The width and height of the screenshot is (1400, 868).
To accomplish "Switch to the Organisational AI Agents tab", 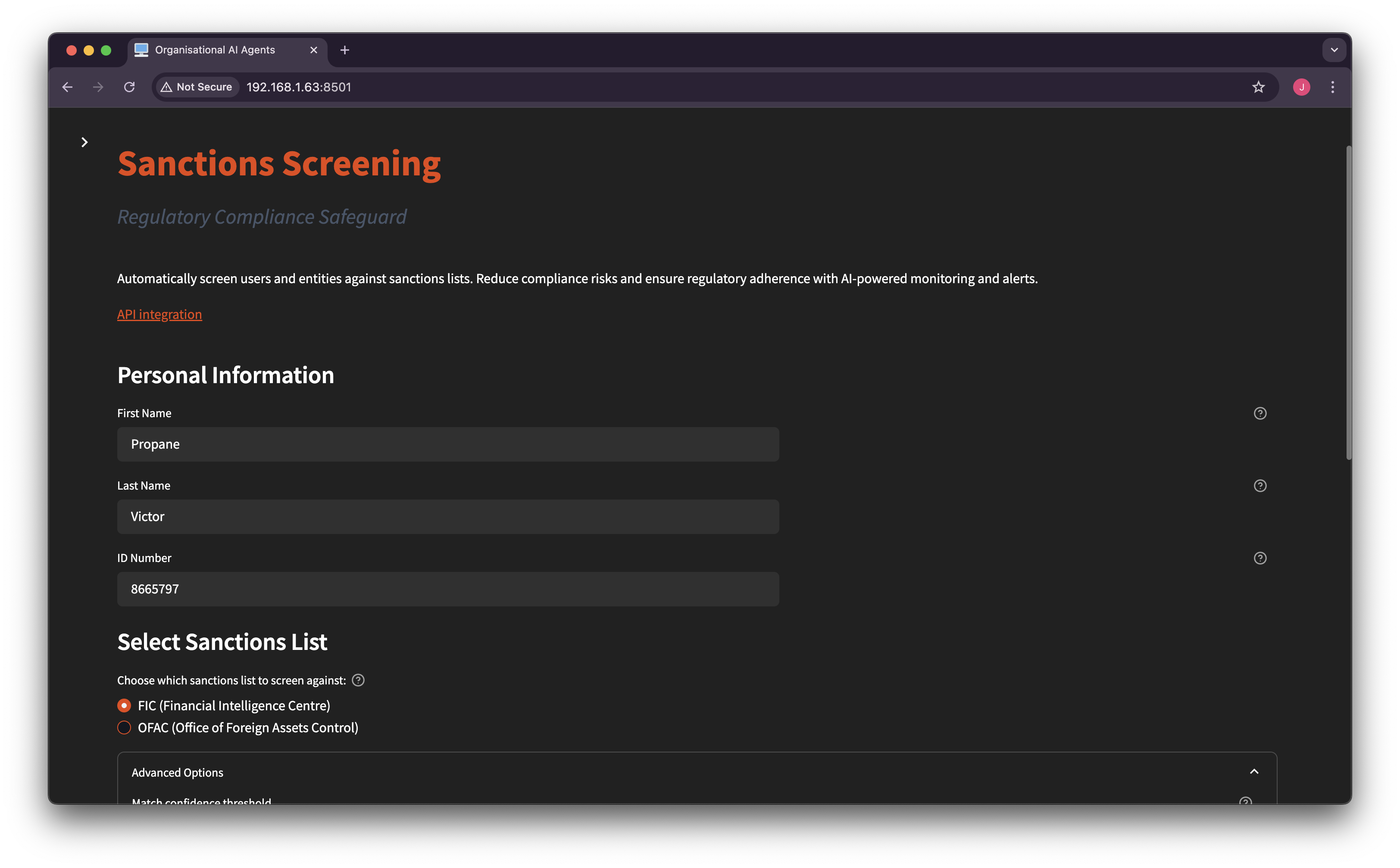I will pyautogui.click(x=215, y=50).
